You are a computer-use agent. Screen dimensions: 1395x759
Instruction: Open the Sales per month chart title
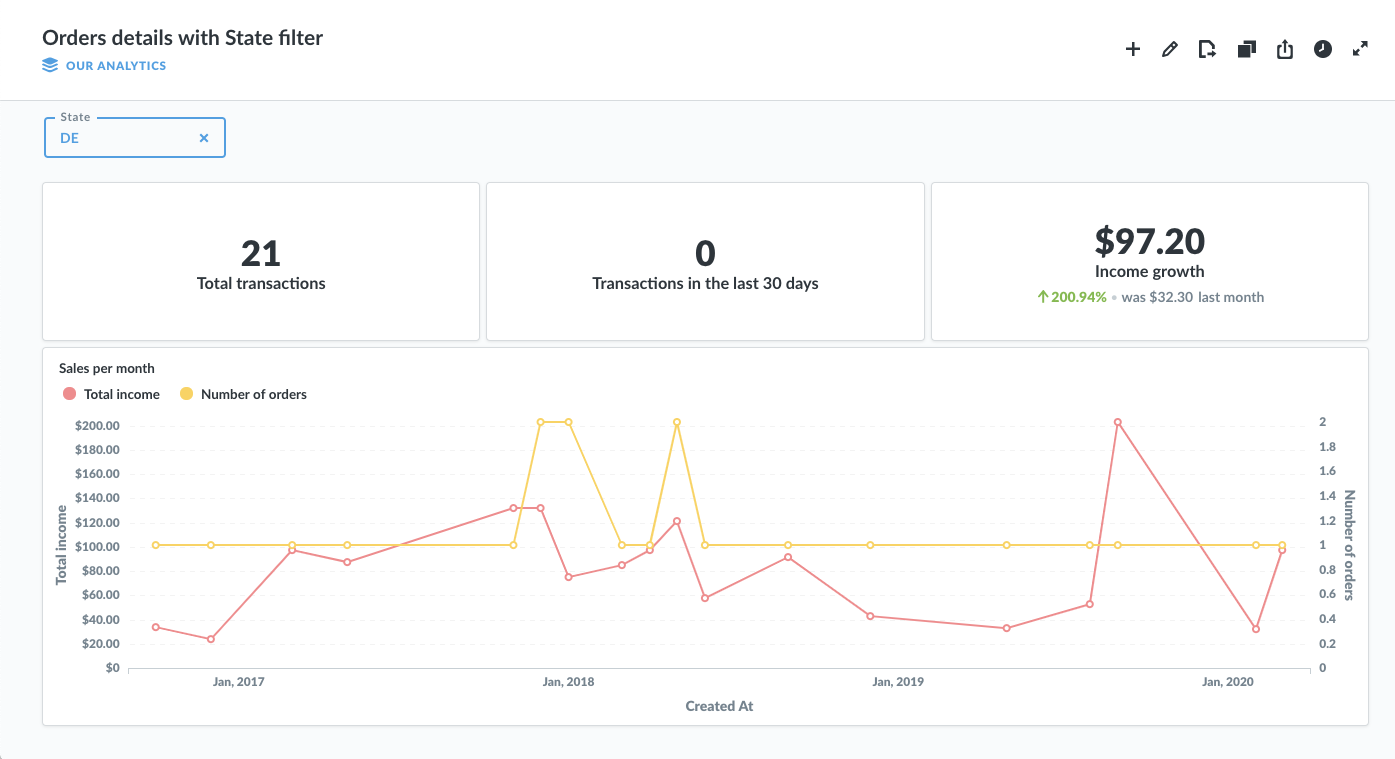(x=107, y=368)
